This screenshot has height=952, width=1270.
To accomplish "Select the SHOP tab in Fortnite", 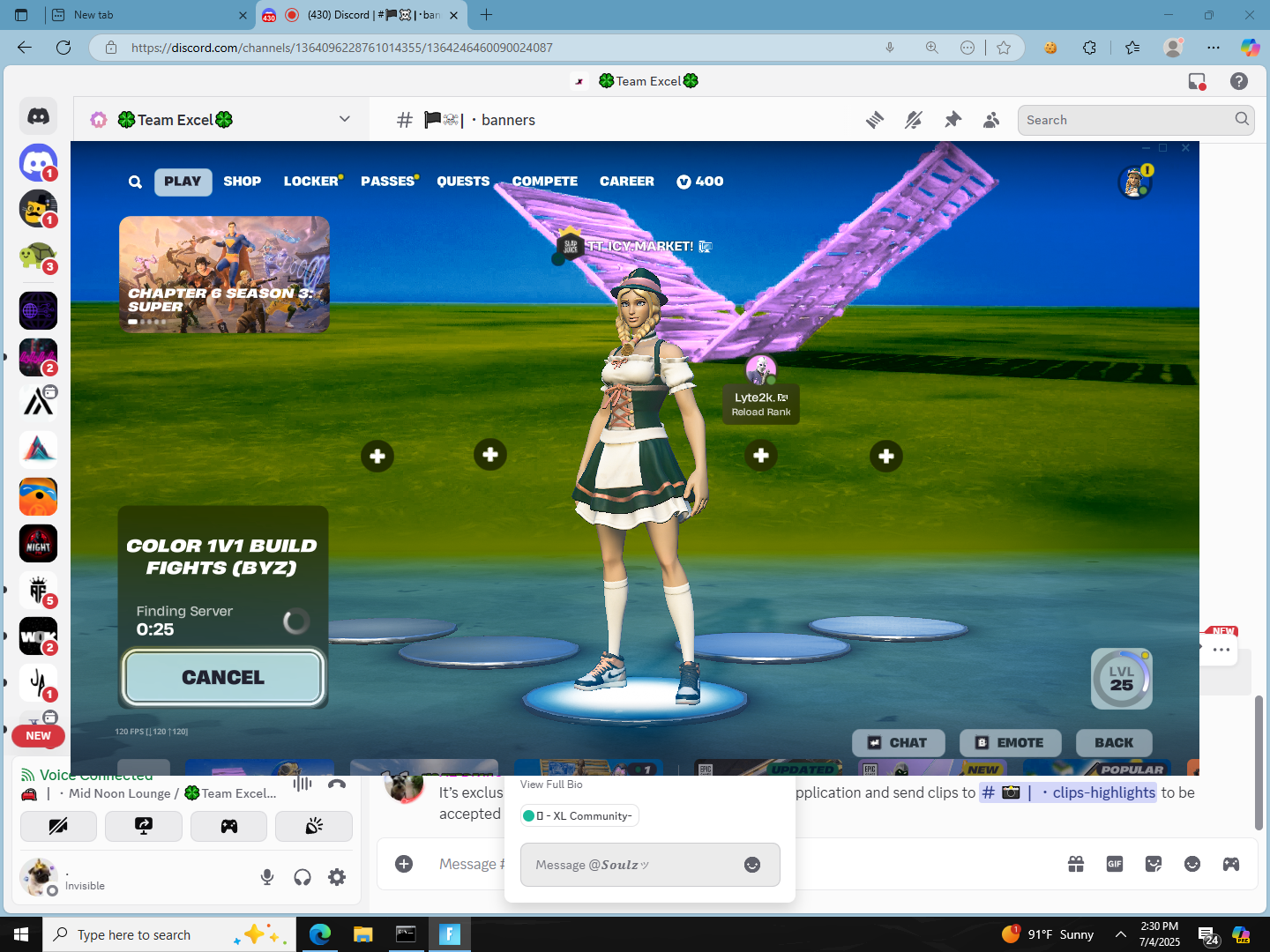I will (243, 182).
